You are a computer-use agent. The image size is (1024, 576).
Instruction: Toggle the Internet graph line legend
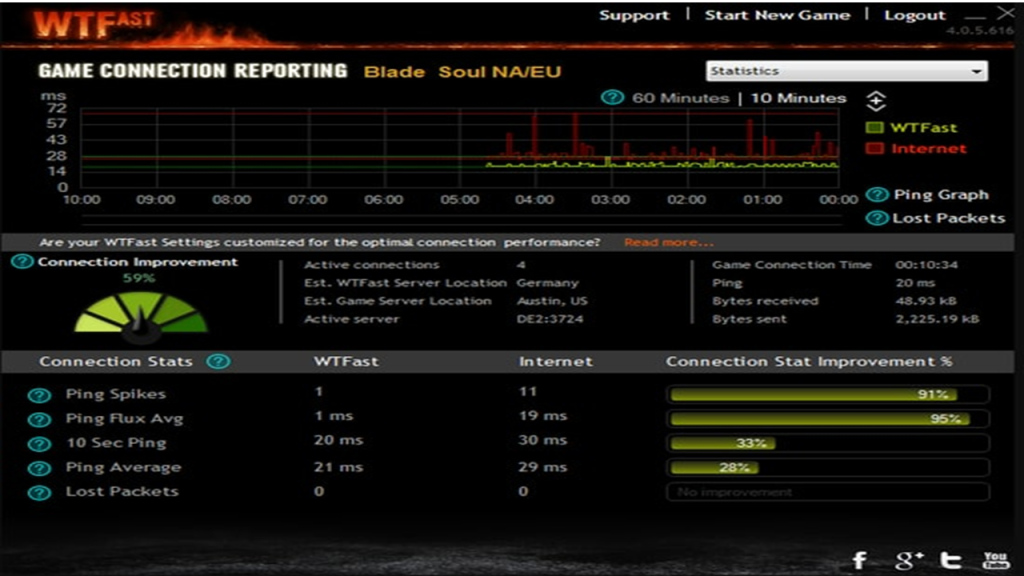875,148
